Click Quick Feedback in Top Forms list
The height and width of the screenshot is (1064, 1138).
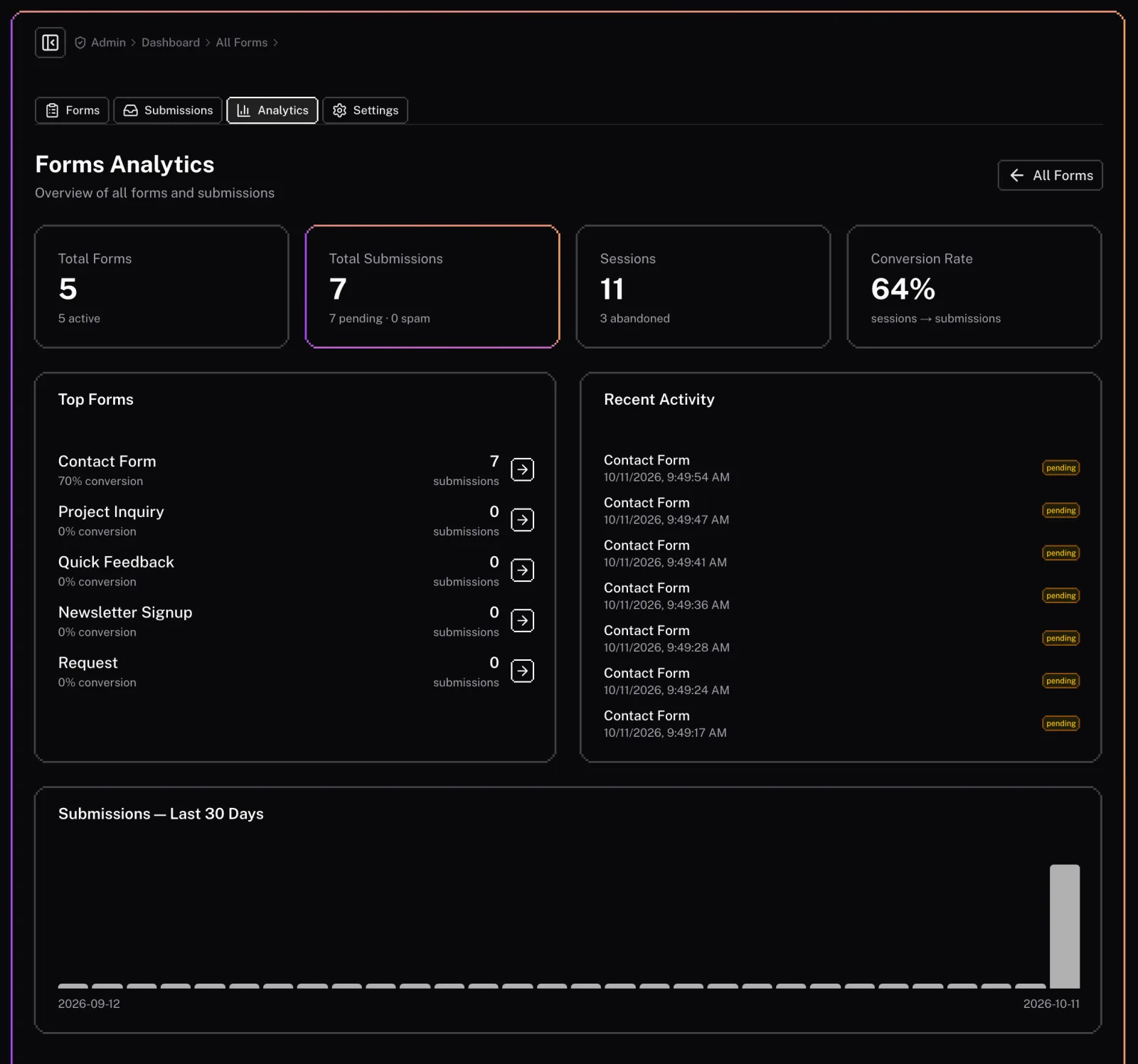tap(116, 563)
